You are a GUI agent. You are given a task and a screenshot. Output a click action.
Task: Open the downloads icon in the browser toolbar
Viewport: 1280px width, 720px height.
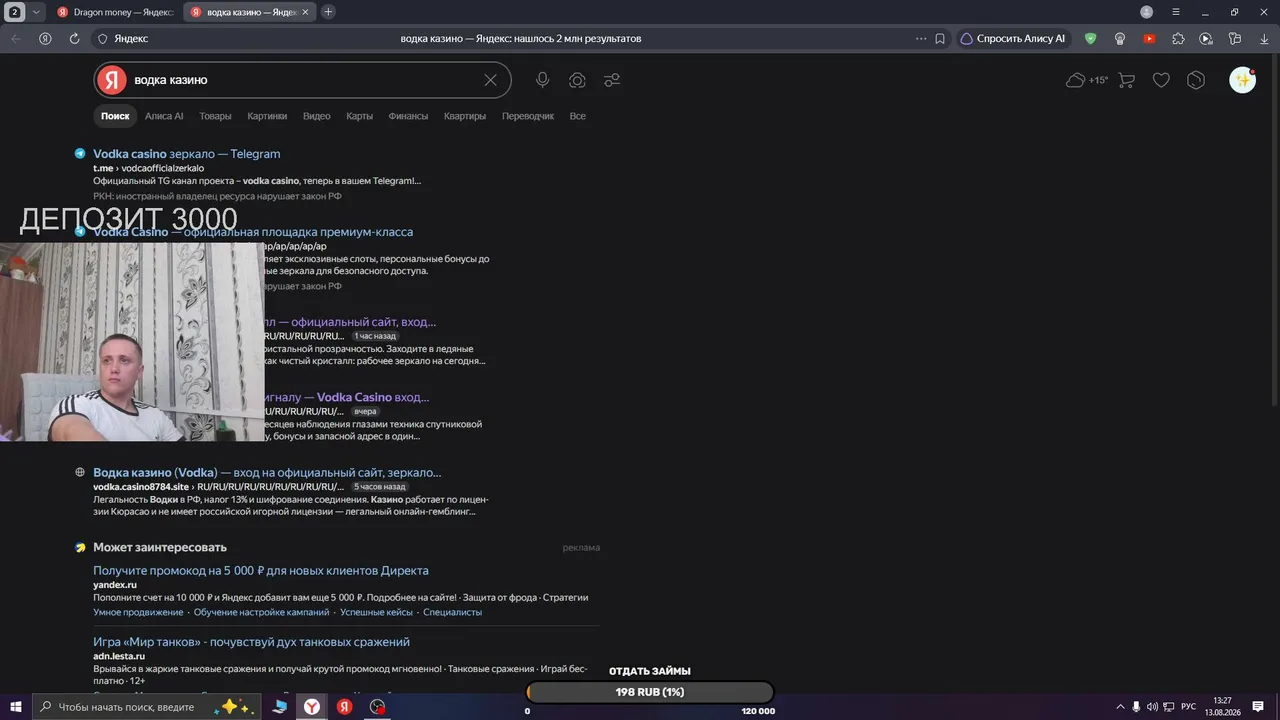point(1264,39)
